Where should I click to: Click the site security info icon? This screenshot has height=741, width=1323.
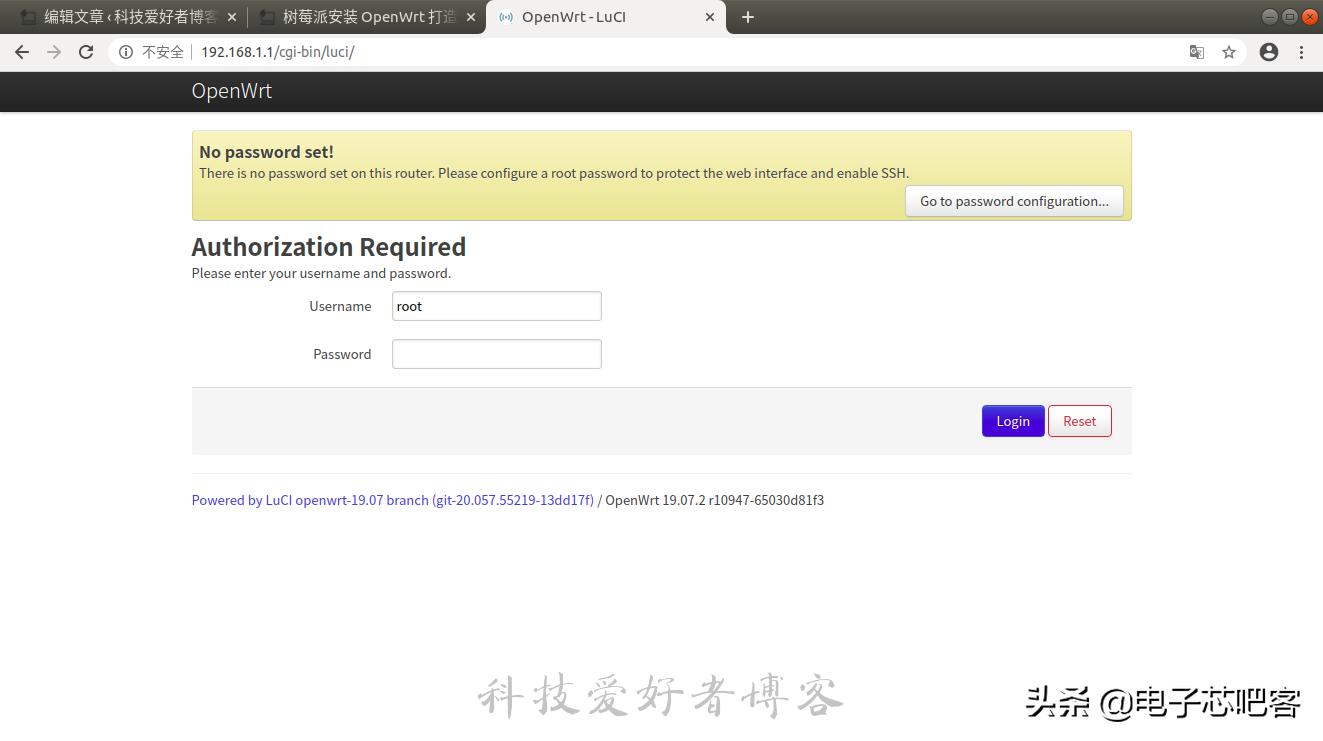tap(125, 52)
